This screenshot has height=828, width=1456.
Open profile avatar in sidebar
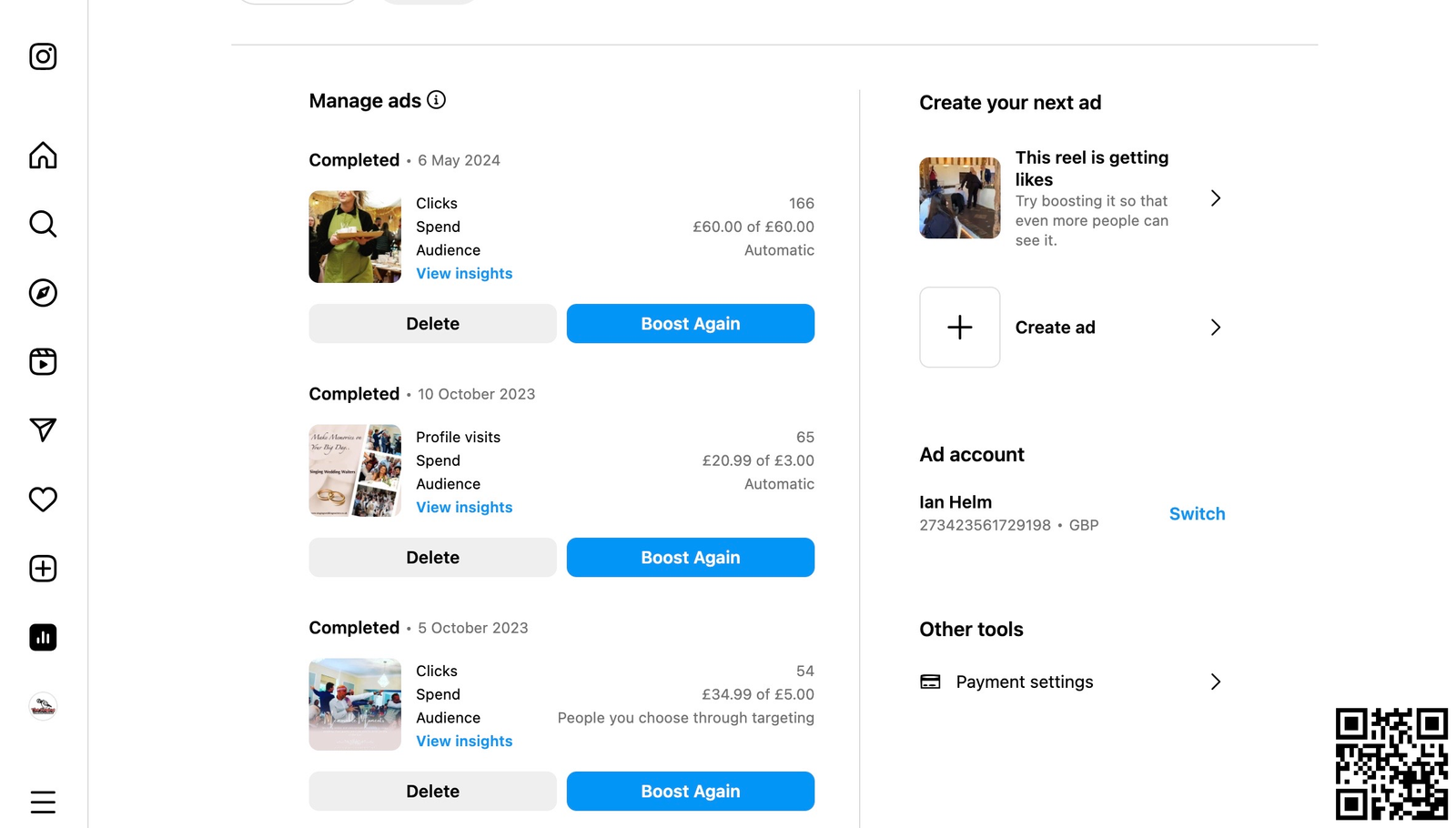(x=43, y=706)
